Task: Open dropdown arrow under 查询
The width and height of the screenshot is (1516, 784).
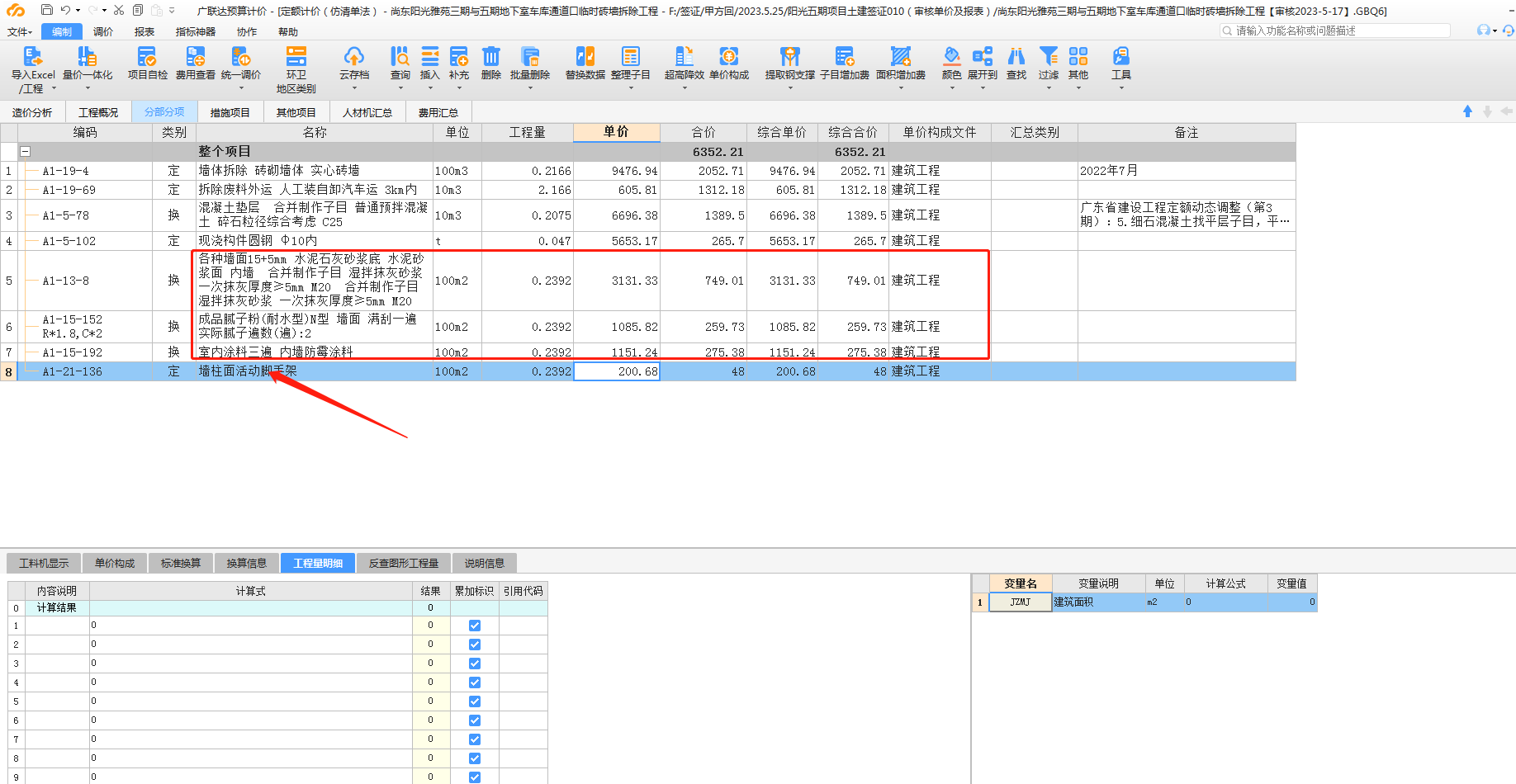Action: 400,87
